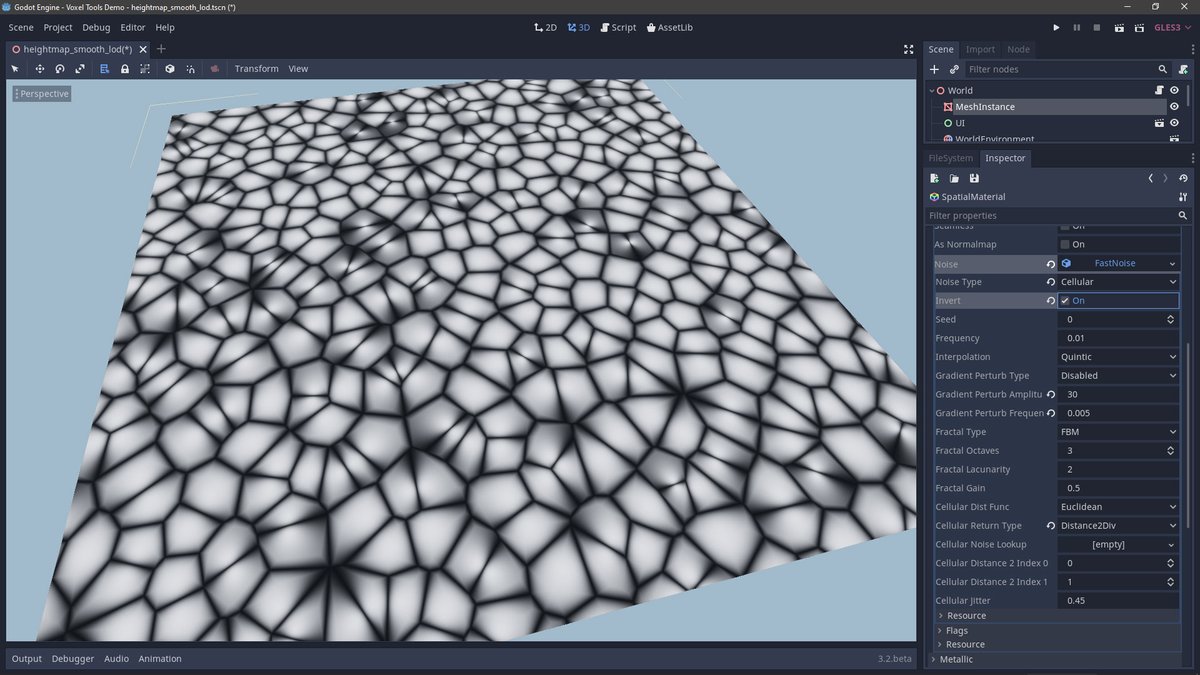The width and height of the screenshot is (1200, 675).
Task: Open the Interpolation Quintic dropdown
Action: 1119,357
